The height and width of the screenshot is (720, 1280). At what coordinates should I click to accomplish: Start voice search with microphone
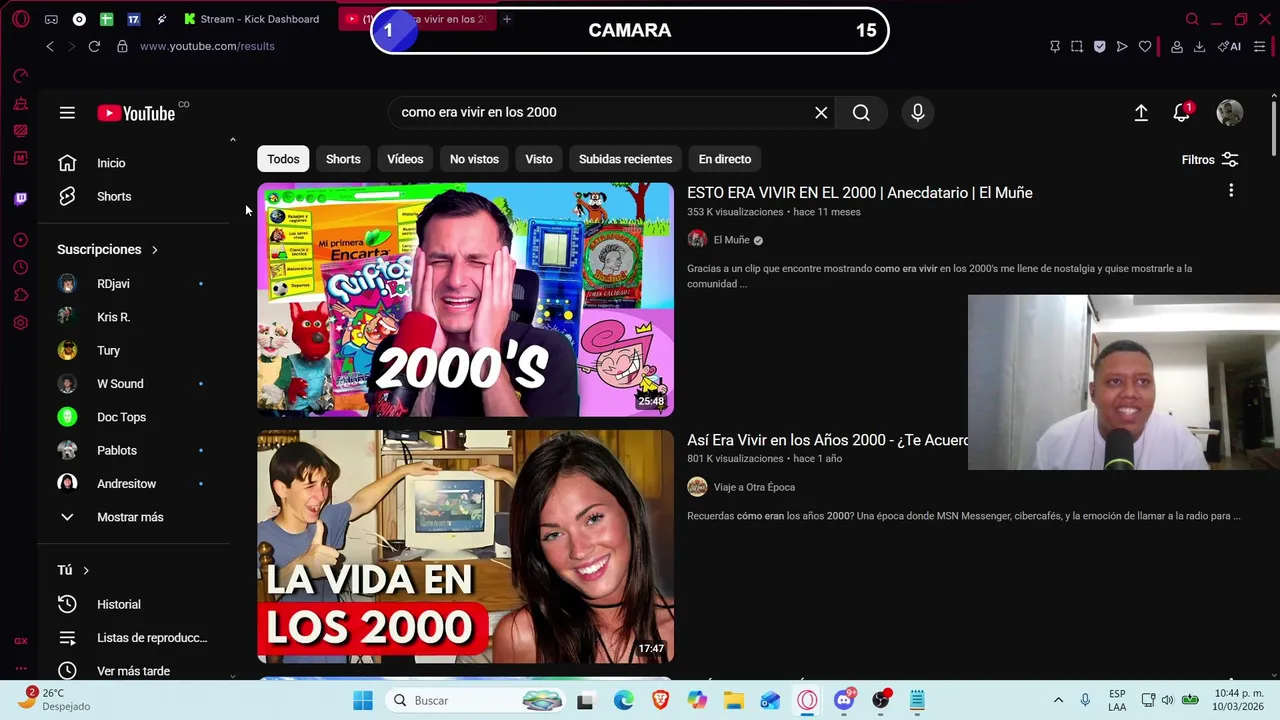pos(918,112)
